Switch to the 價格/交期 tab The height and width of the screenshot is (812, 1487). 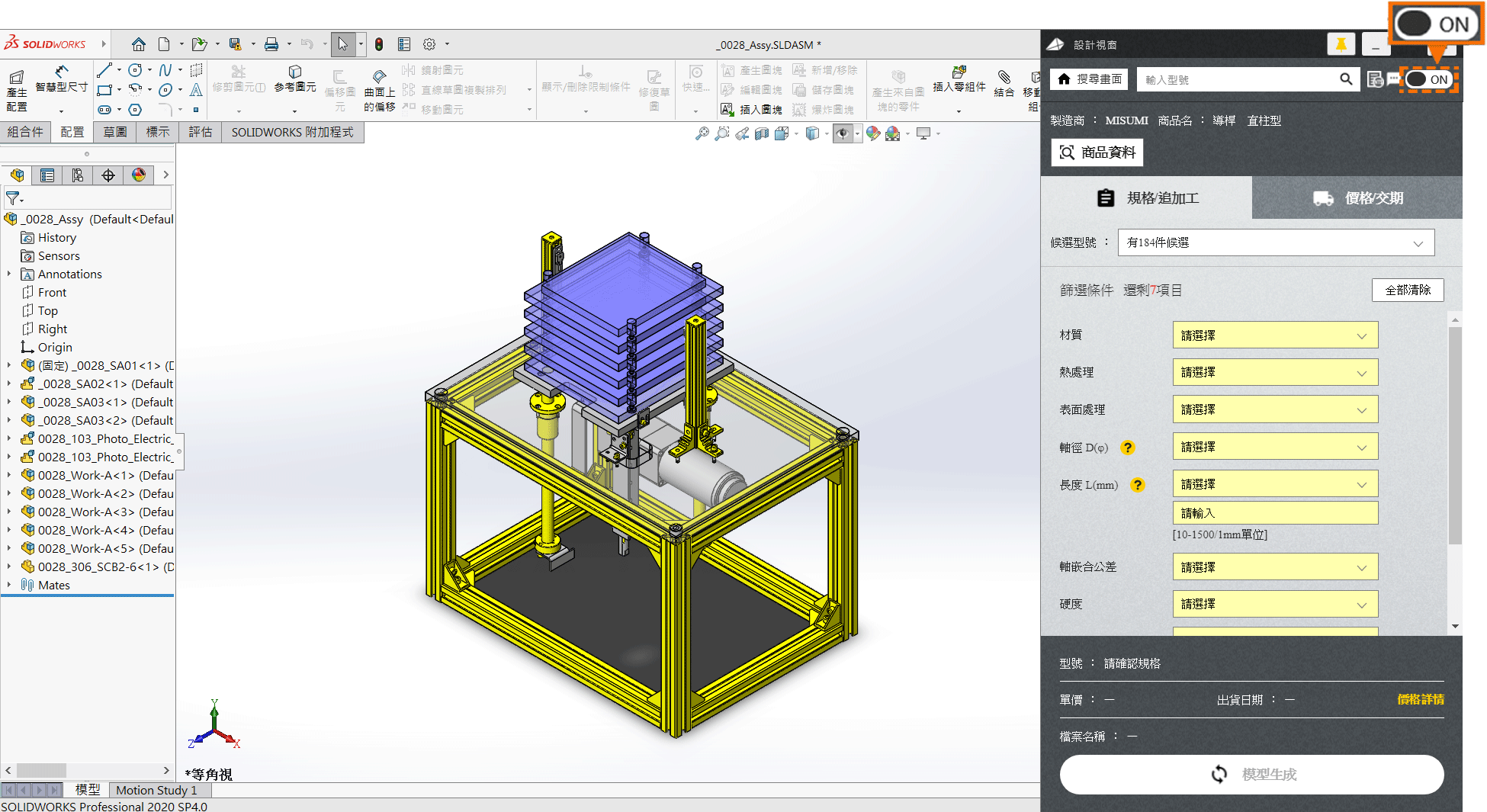tap(1357, 197)
